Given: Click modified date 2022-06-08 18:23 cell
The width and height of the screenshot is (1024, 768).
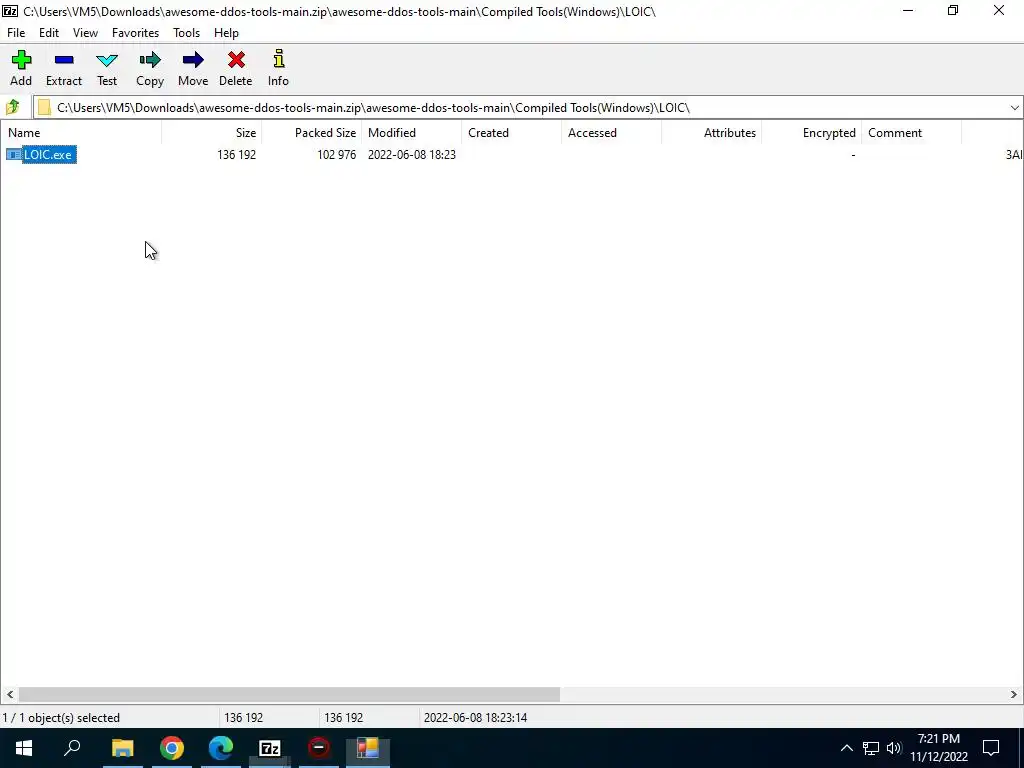Looking at the screenshot, I should (x=411, y=155).
